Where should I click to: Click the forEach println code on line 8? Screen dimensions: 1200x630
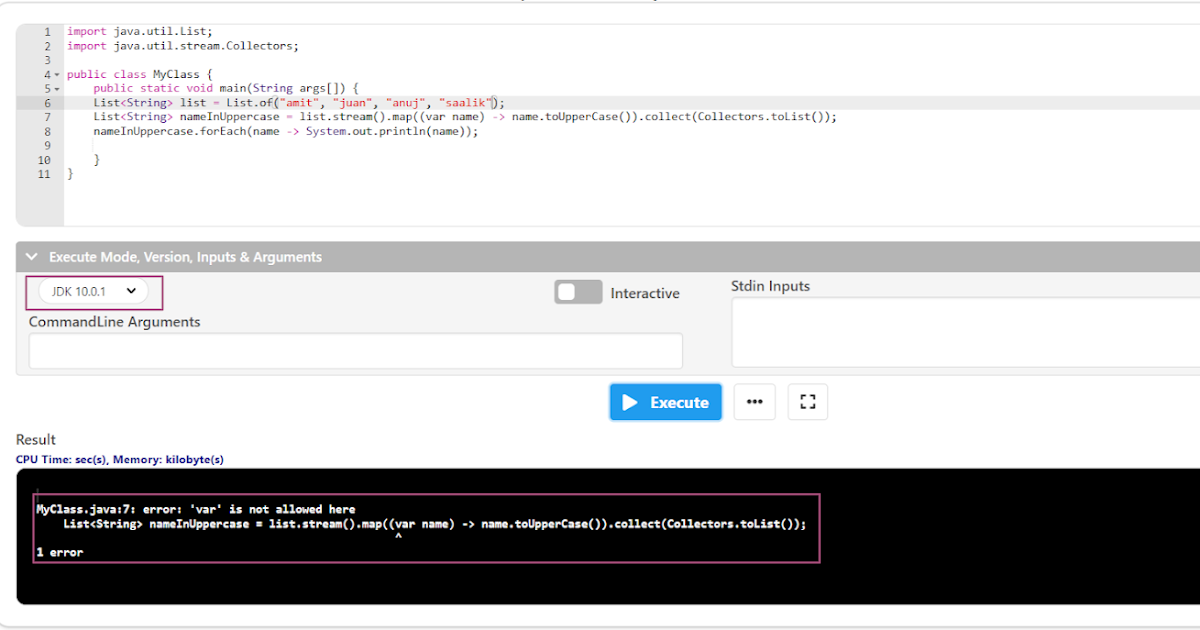(286, 131)
